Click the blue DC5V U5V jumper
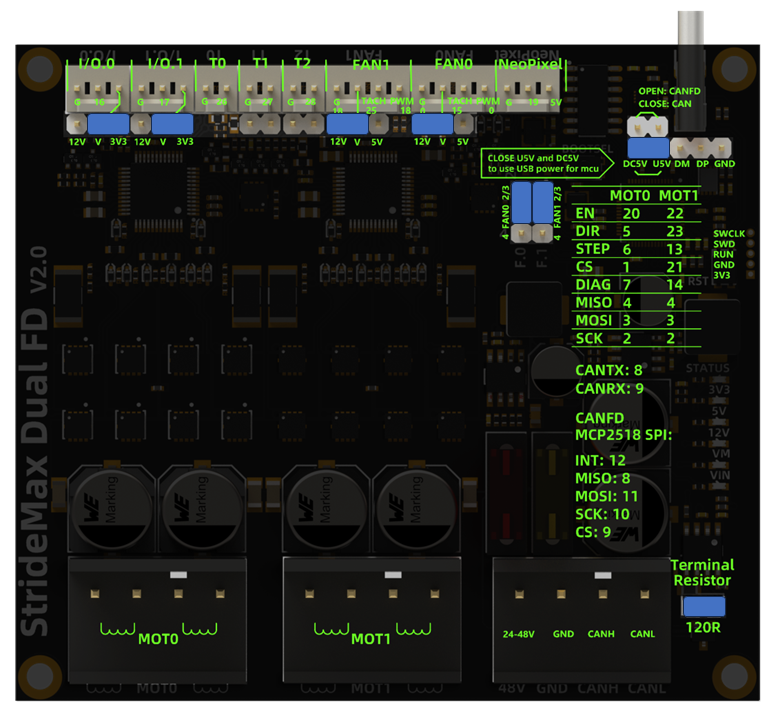This screenshot has width=780, height=720. pyautogui.click(x=648, y=148)
